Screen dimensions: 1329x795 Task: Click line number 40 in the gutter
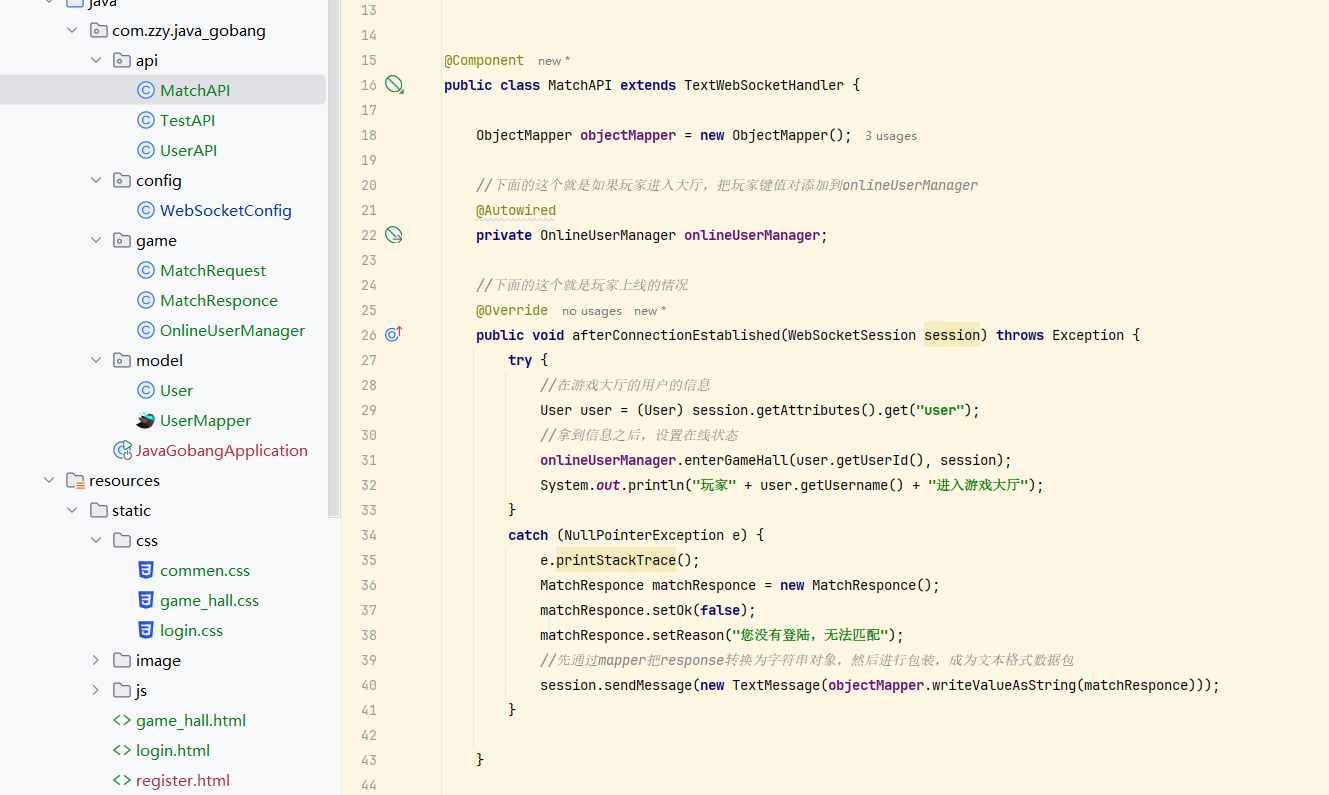coord(368,685)
